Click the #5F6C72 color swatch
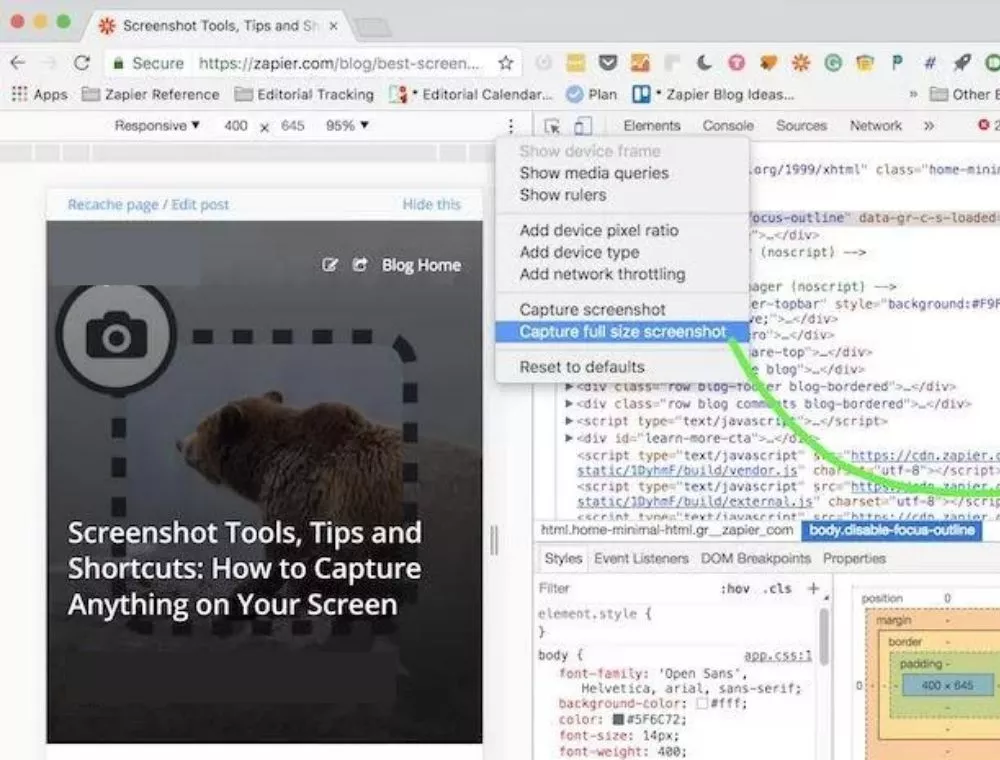The height and width of the screenshot is (760, 1000). click(x=618, y=719)
